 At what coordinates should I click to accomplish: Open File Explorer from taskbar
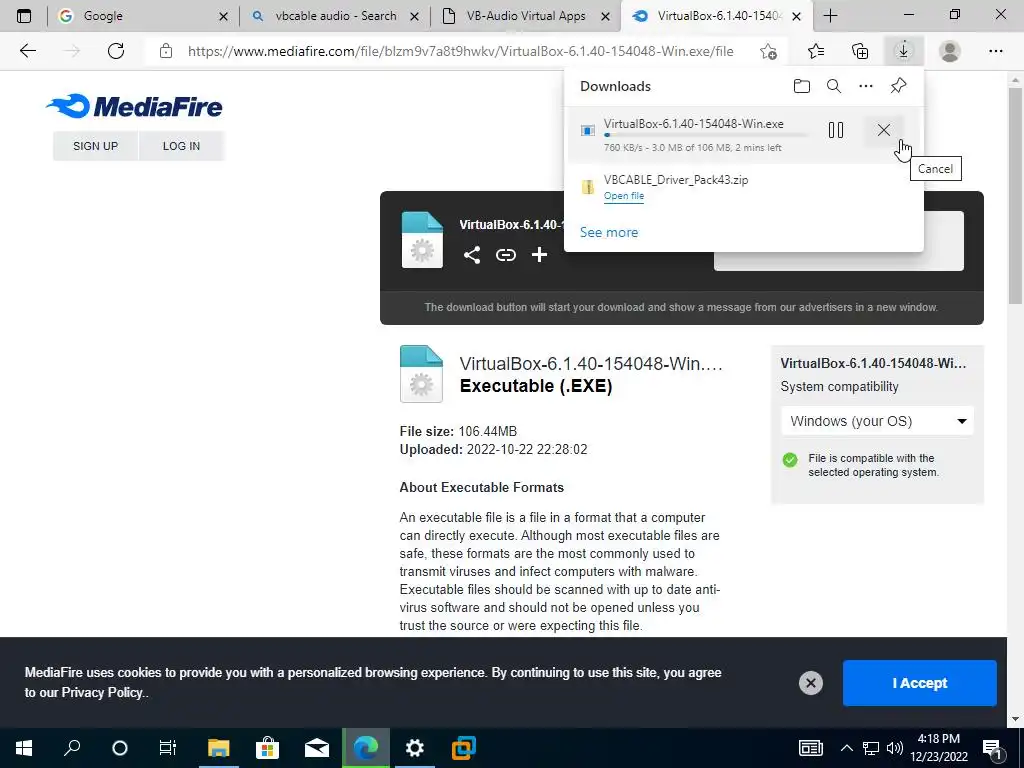click(x=219, y=748)
